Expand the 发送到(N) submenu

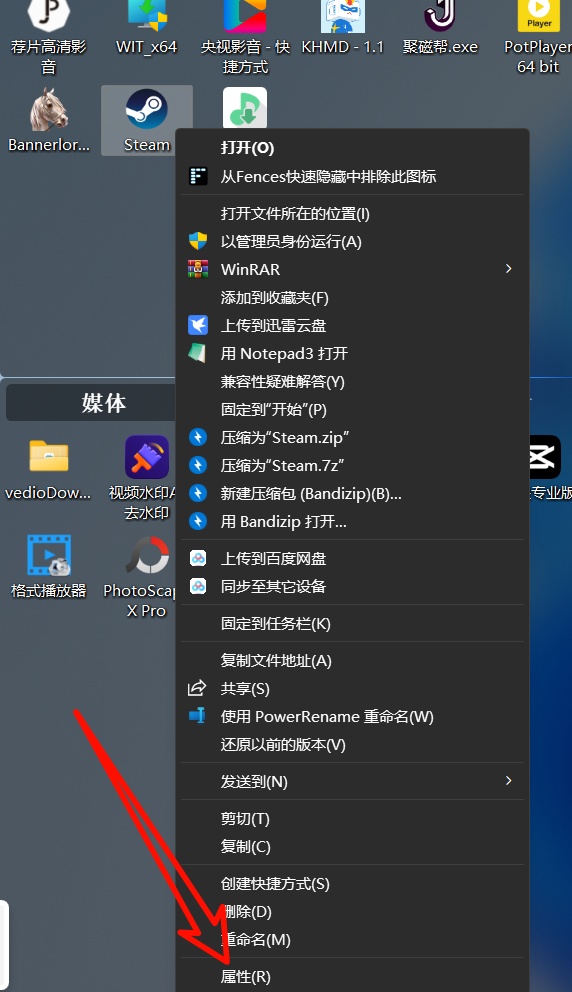[x=352, y=781]
